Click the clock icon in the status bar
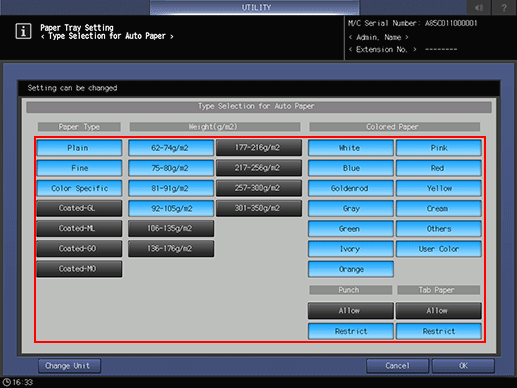The width and height of the screenshot is (517, 388). [6, 382]
